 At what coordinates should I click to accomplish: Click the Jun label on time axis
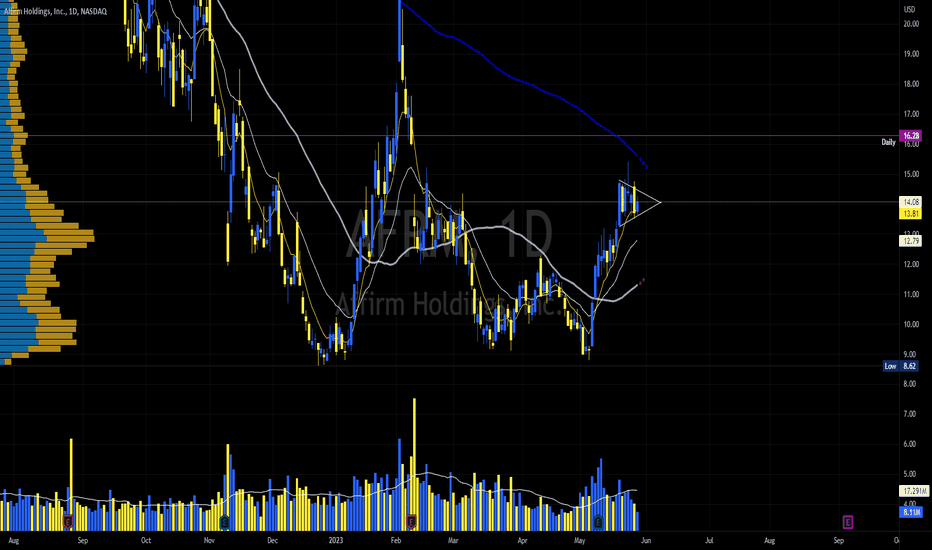click(646, 540)
